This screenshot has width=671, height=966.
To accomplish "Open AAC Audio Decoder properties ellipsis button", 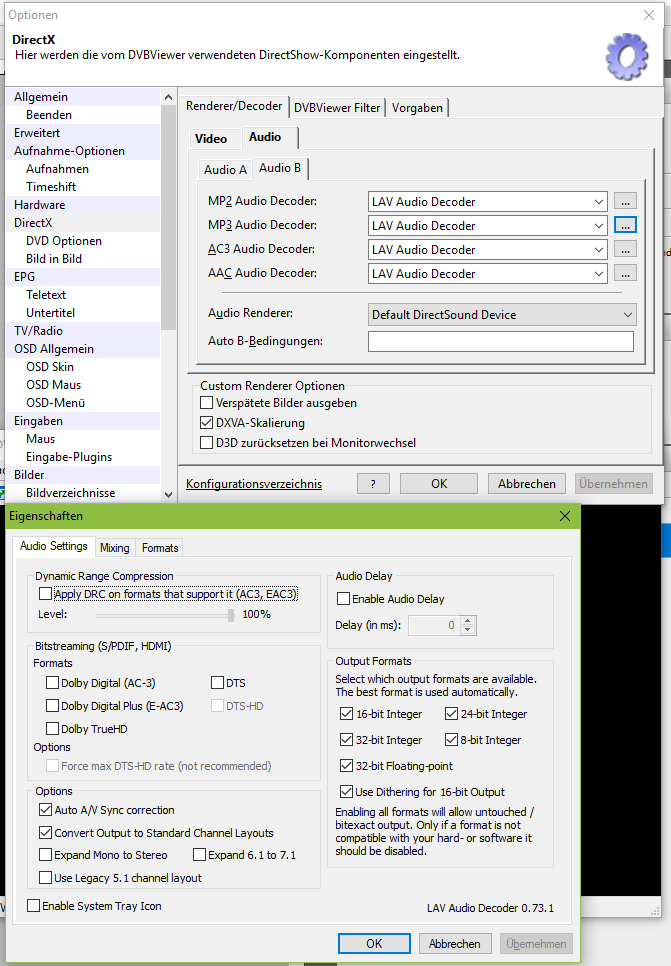I will click(x=625, y=274).
